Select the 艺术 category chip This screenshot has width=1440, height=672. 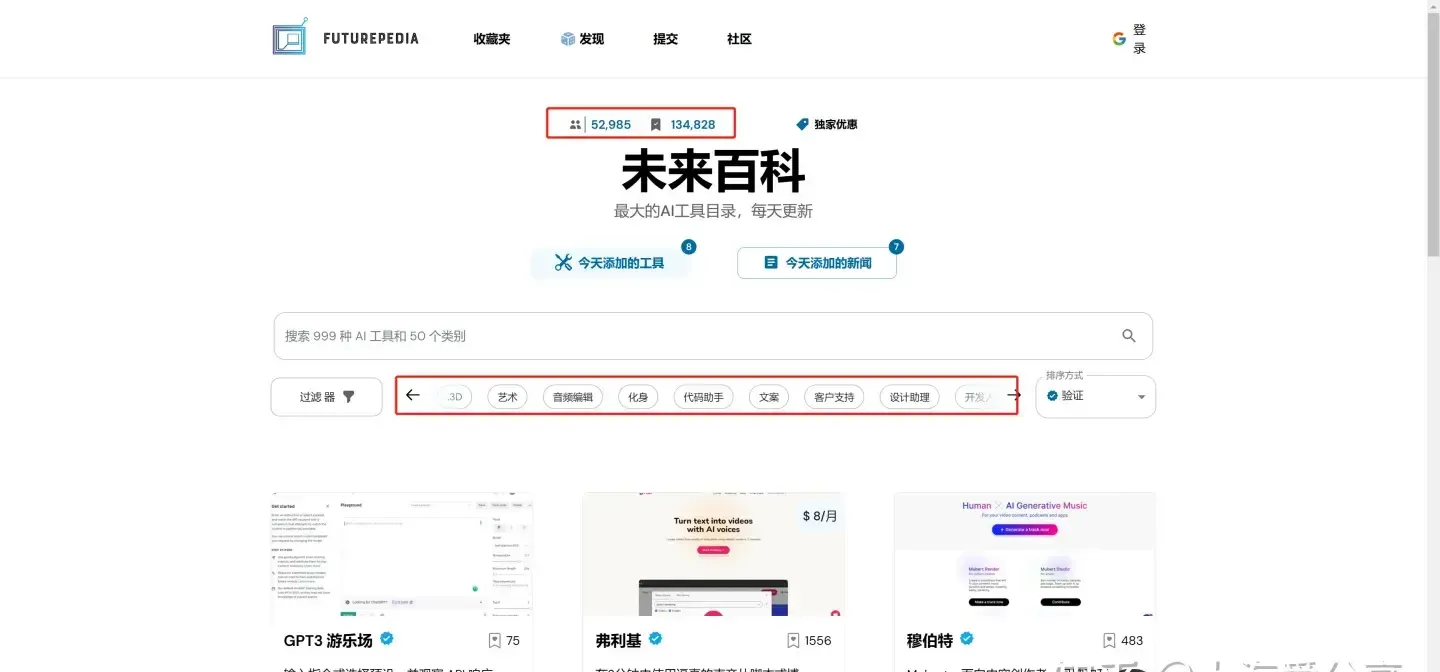[x=508, y=397]
